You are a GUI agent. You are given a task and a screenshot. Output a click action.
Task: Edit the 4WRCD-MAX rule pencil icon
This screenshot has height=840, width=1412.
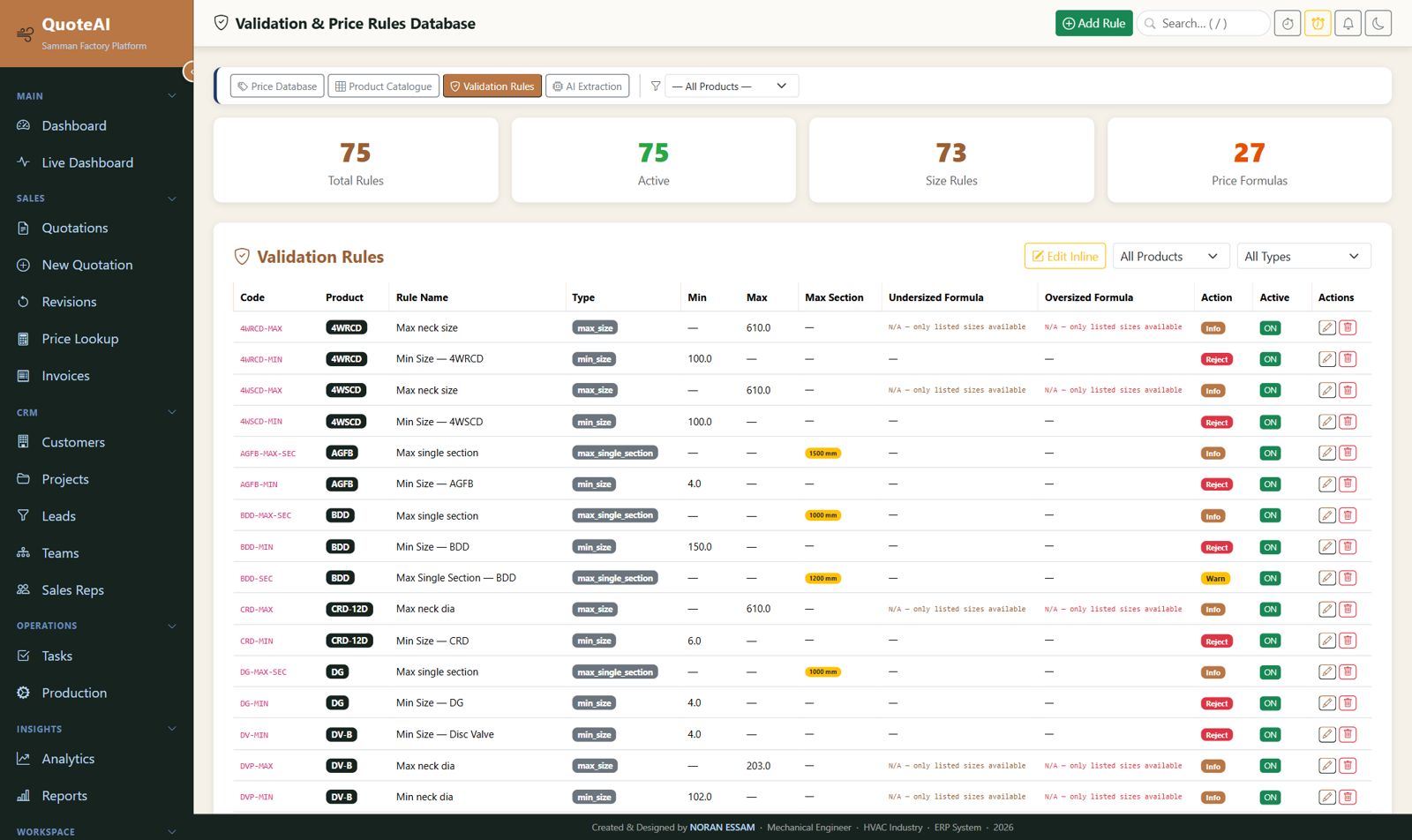[x=1326, y=327]
